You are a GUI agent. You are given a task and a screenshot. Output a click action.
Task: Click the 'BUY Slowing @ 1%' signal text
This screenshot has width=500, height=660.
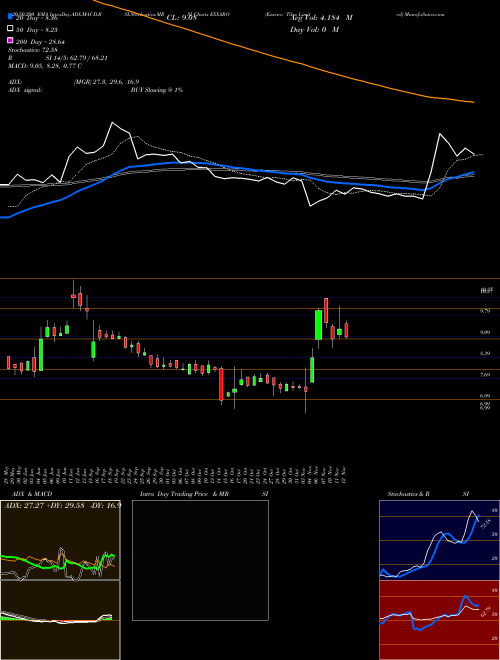tap(157, 90)
